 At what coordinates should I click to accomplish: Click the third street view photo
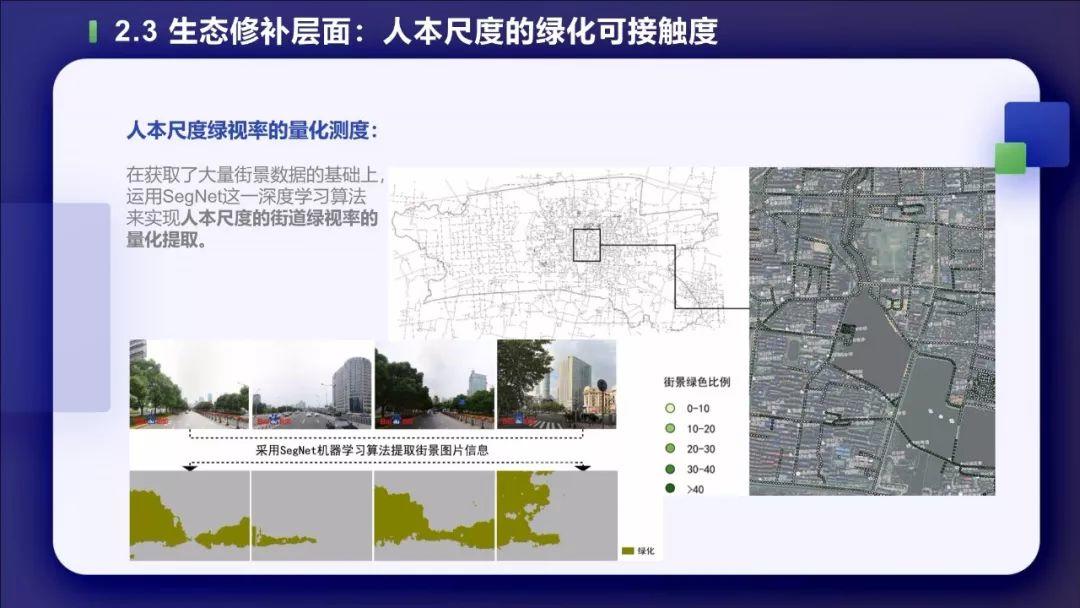[435, 384]
